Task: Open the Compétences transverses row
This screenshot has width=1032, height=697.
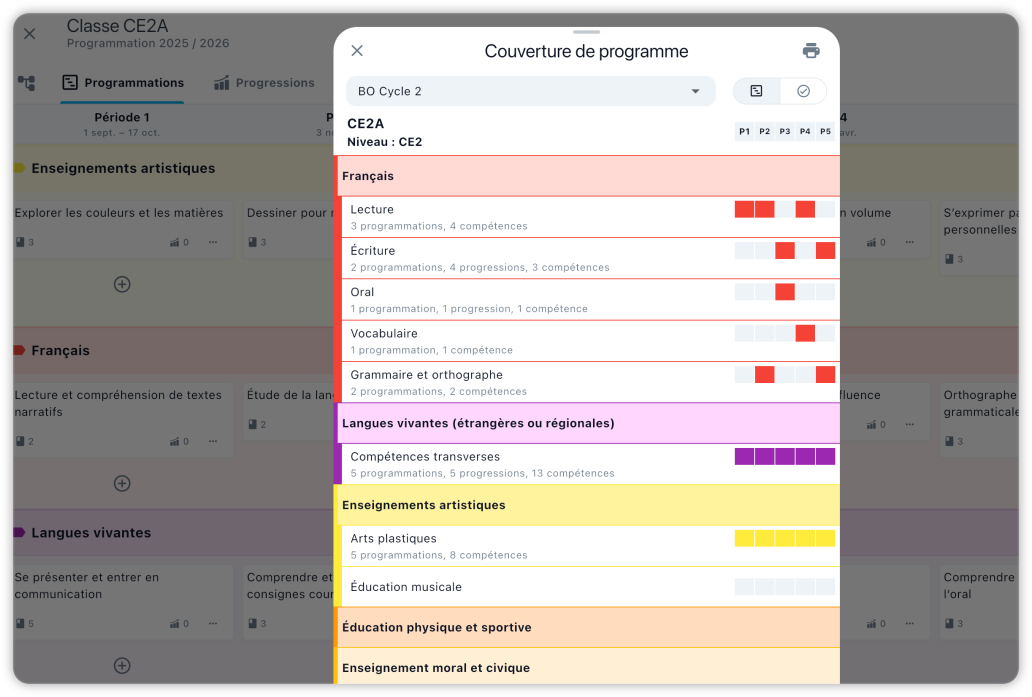Action: 540,464
